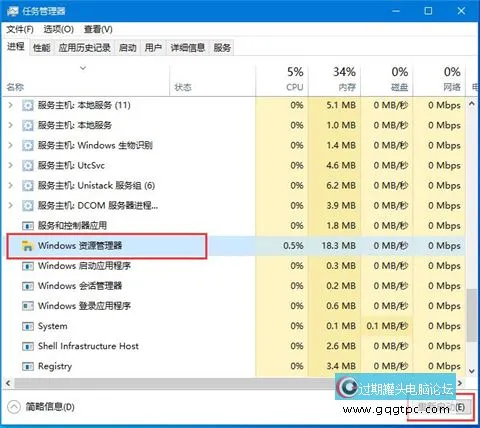Click the horizontal scrollbar left arrow

click(8, 383)
